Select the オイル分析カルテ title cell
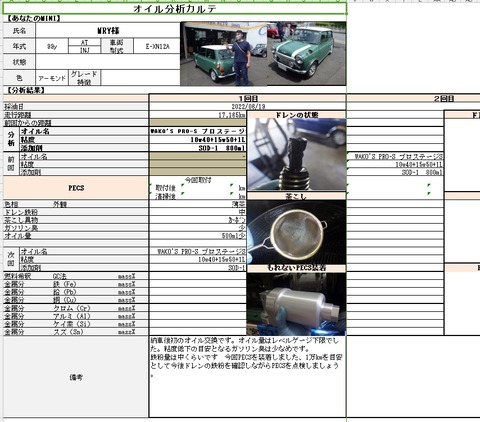 (175, 9)
